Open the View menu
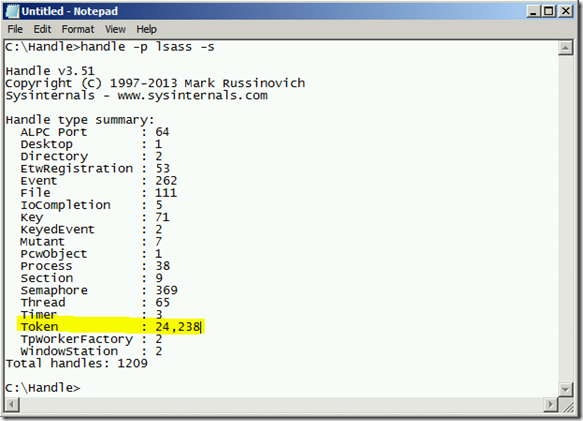The width and height of the screenshot is (583, 421). pos(115,29)
